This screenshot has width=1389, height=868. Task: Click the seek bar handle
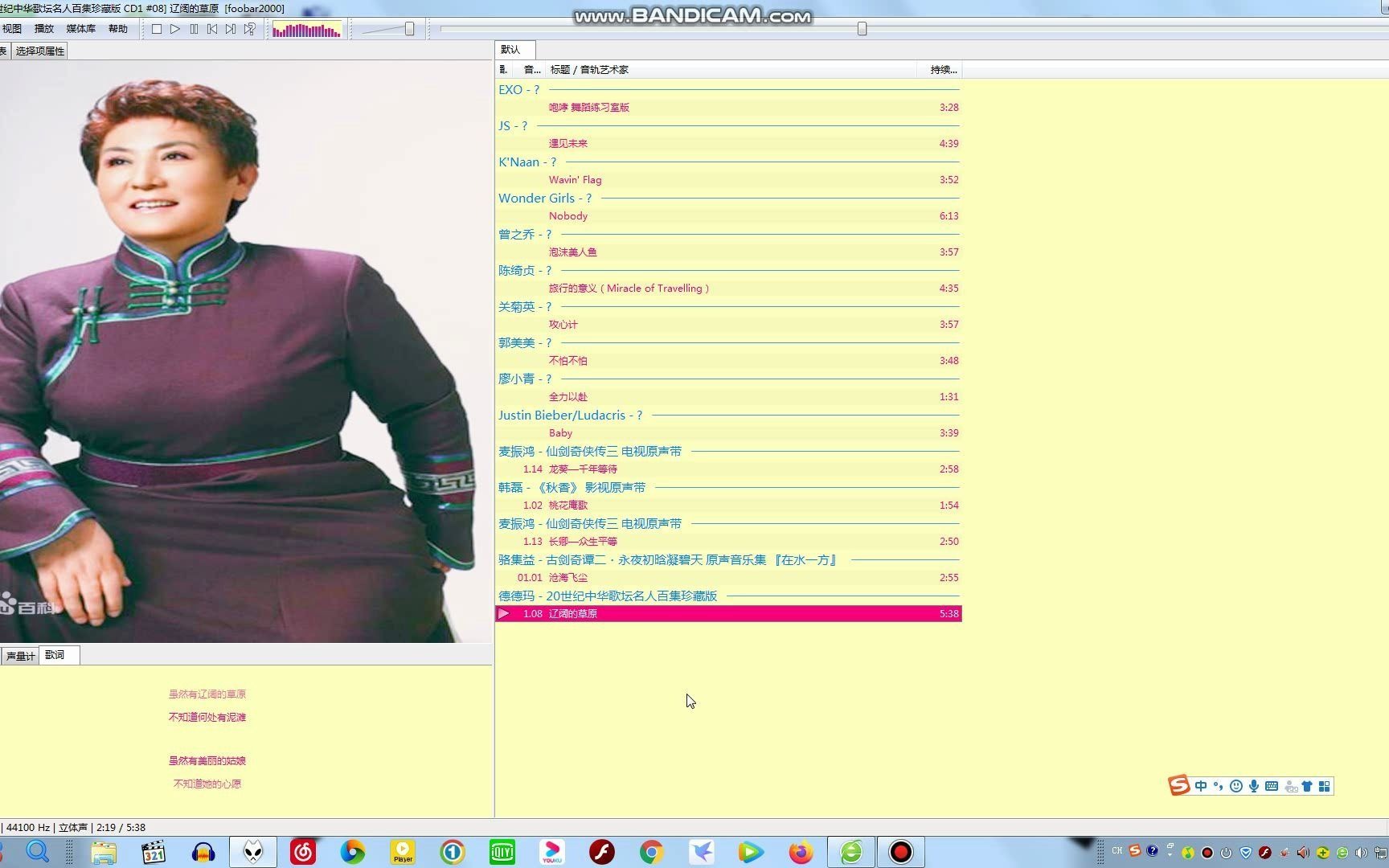point(862,29)
